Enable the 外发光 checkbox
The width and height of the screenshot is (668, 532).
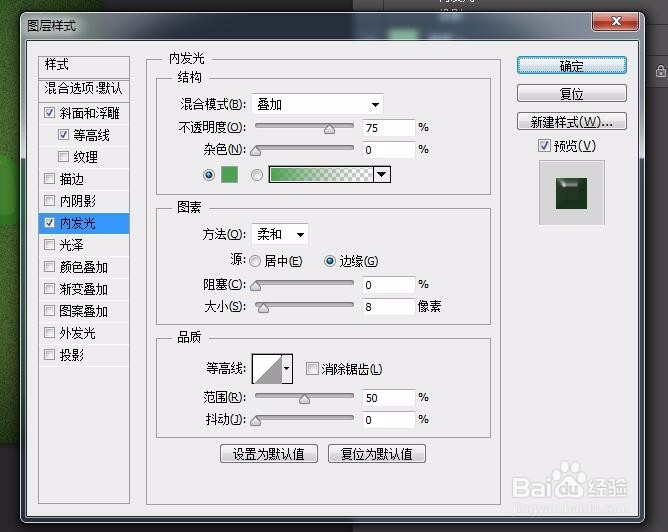(49, 332)
